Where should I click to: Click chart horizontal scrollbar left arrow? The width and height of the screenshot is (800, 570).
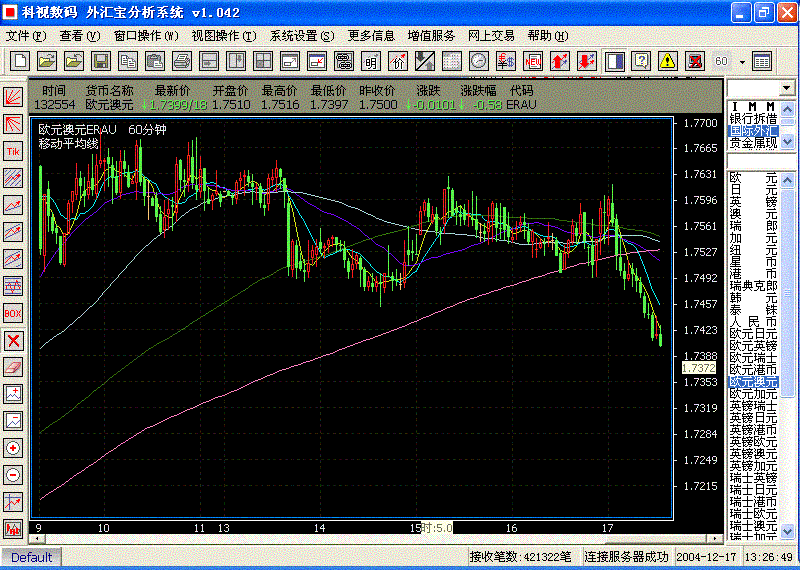(x=36, y=538)
